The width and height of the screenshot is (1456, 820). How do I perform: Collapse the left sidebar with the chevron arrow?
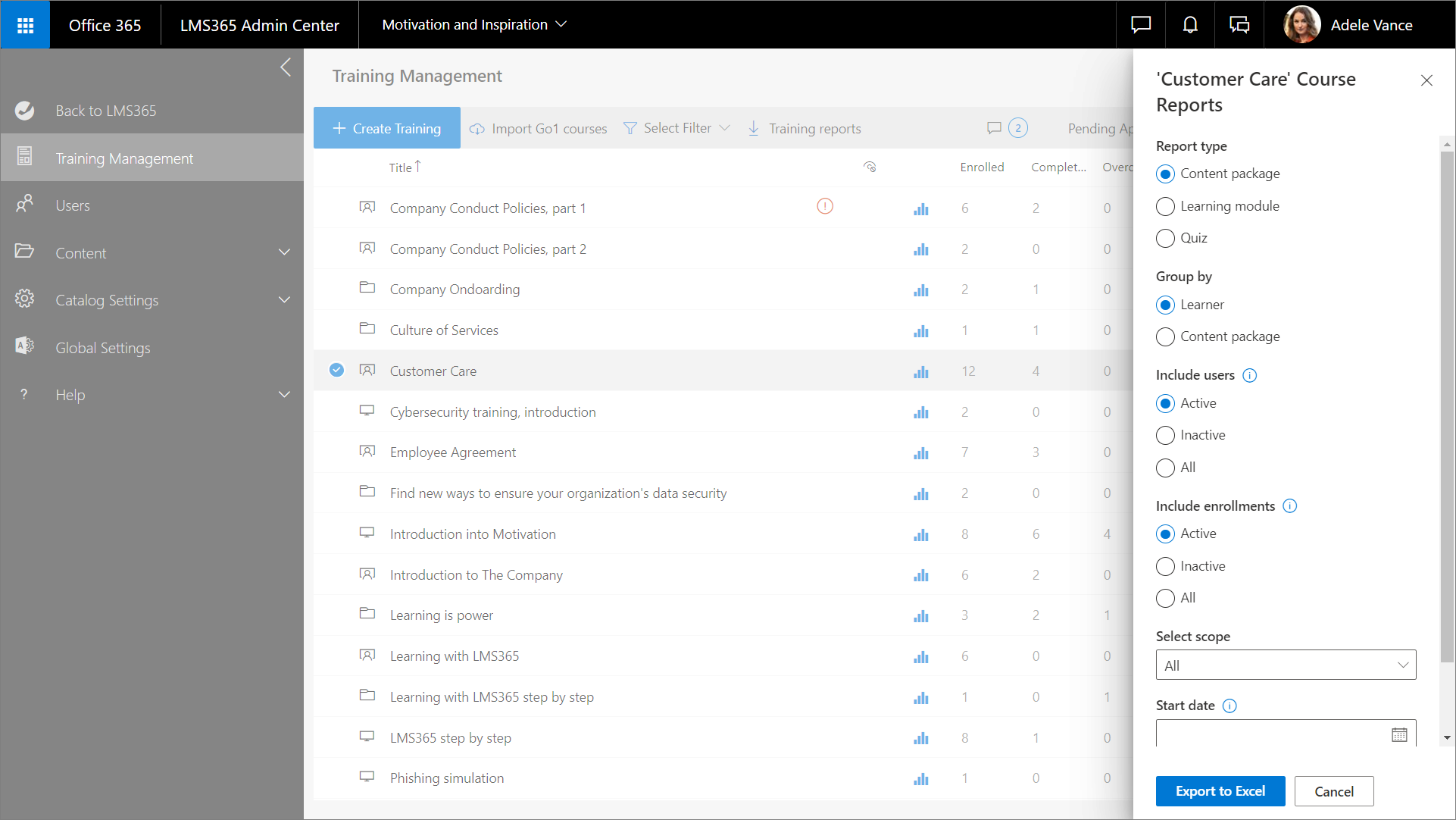point(286,67)
